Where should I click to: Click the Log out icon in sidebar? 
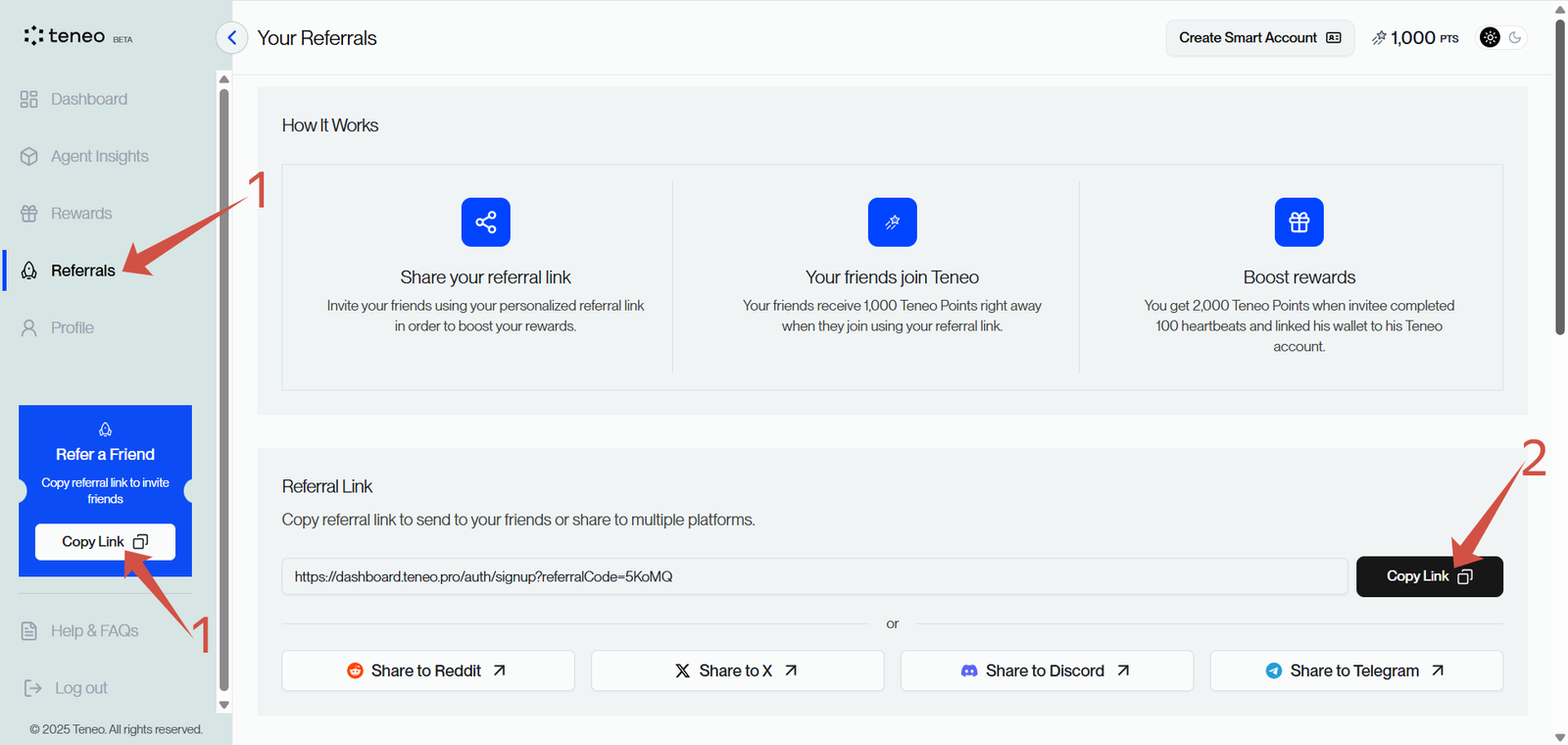(x=32, y=688)
